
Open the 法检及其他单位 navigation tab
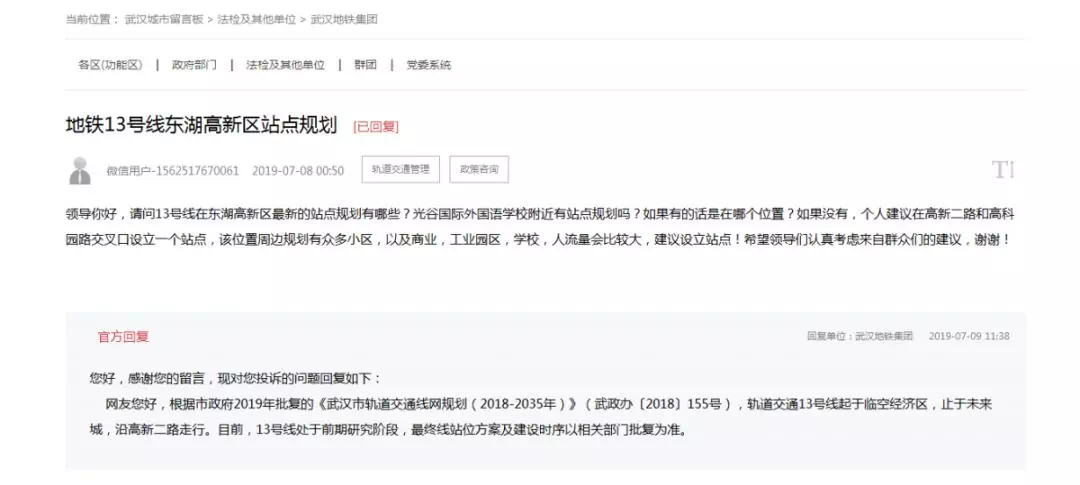click(285, 65)
